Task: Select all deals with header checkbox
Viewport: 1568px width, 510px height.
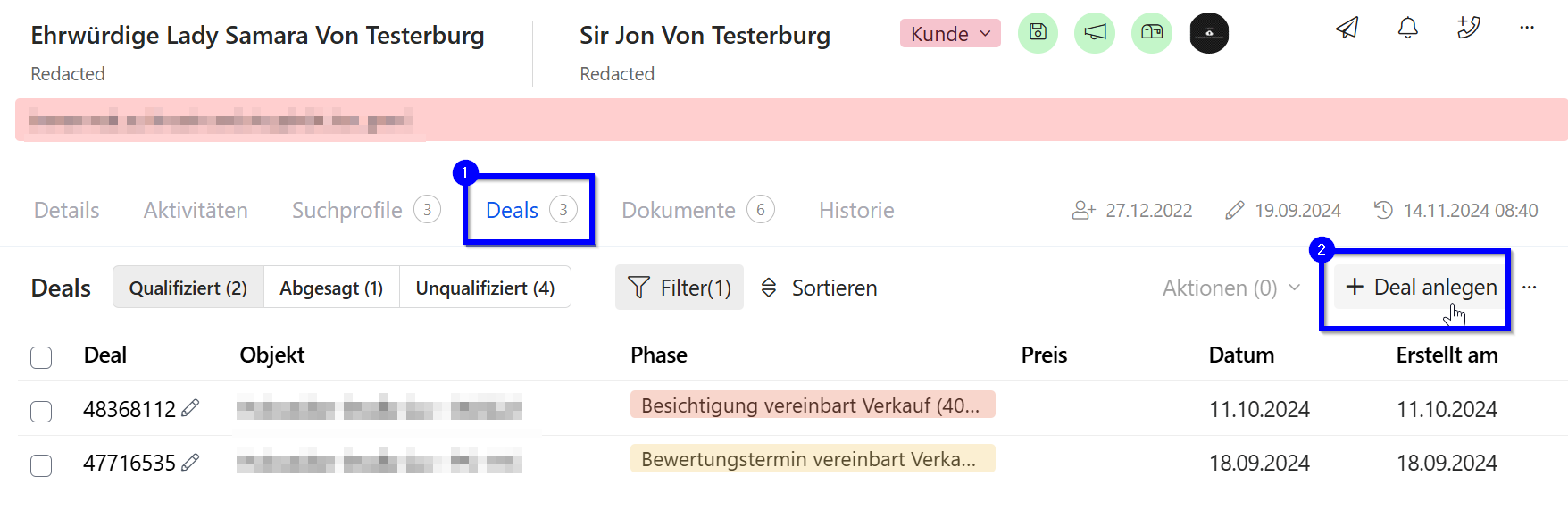Action: (41, 357)
